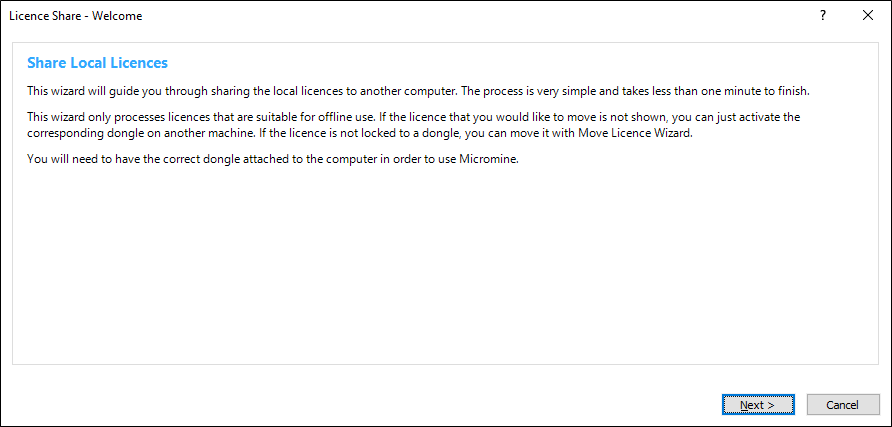Click the 'Licence Share - Welcome' title bar
892x427 pixels.
click(x=300, y=16)
